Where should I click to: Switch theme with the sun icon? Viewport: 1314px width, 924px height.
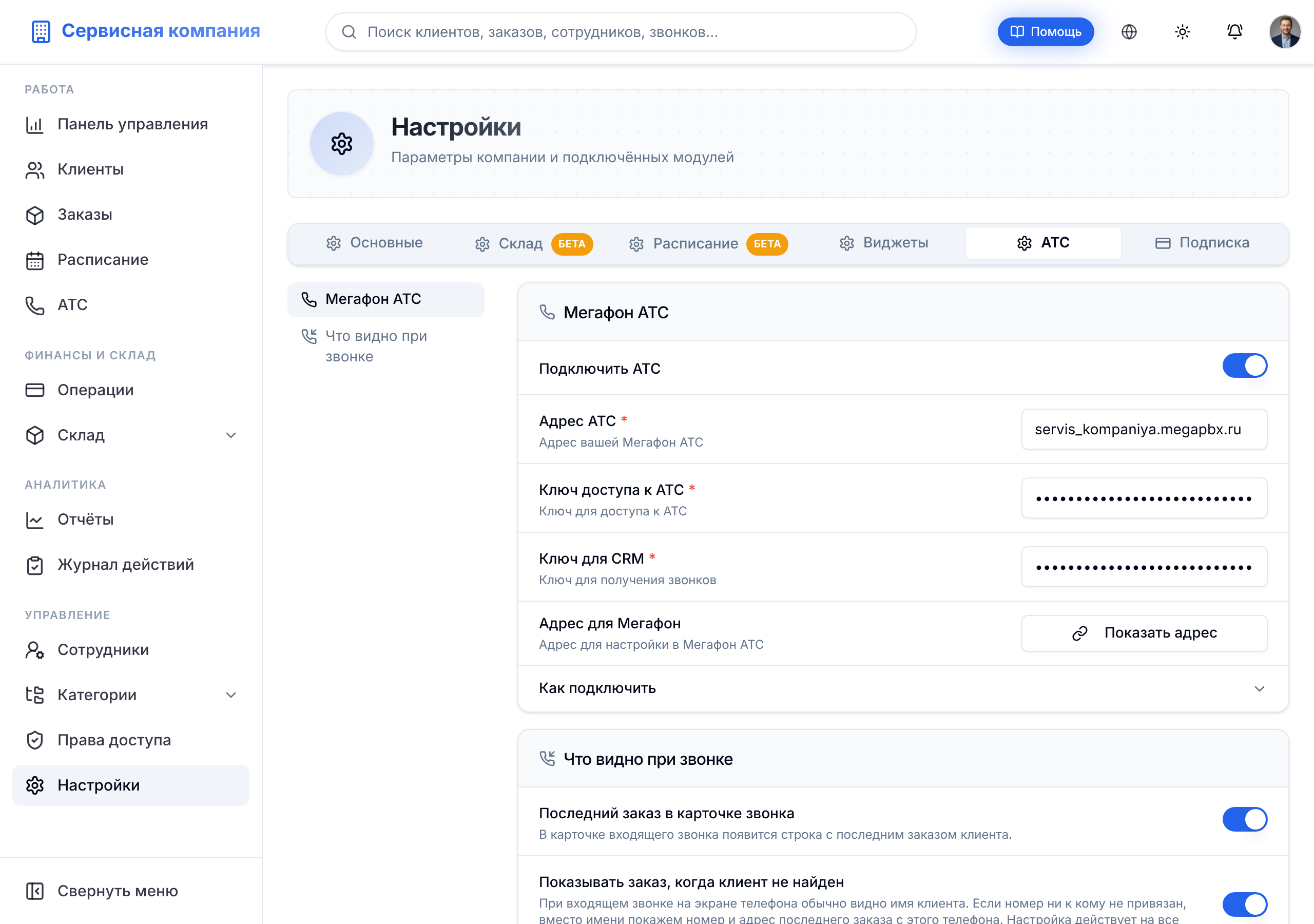click(x=1182, y=32)
